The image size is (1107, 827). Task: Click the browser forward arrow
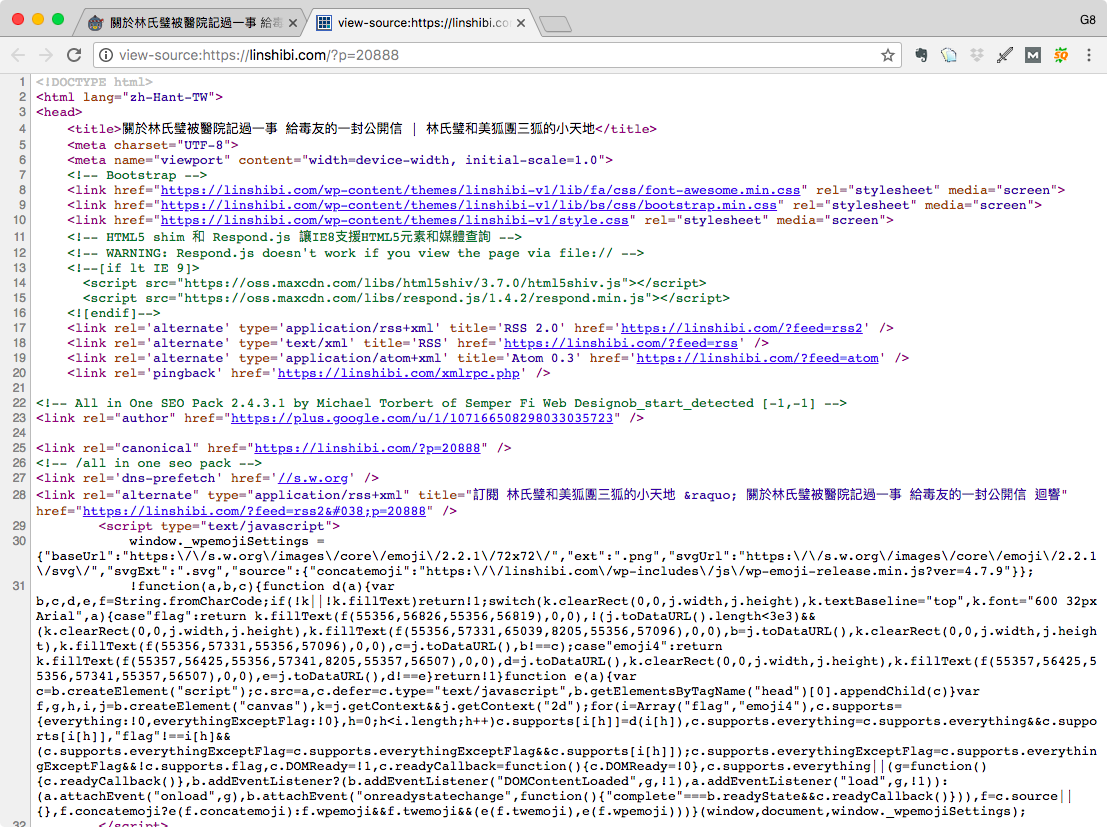click(46, 55)
